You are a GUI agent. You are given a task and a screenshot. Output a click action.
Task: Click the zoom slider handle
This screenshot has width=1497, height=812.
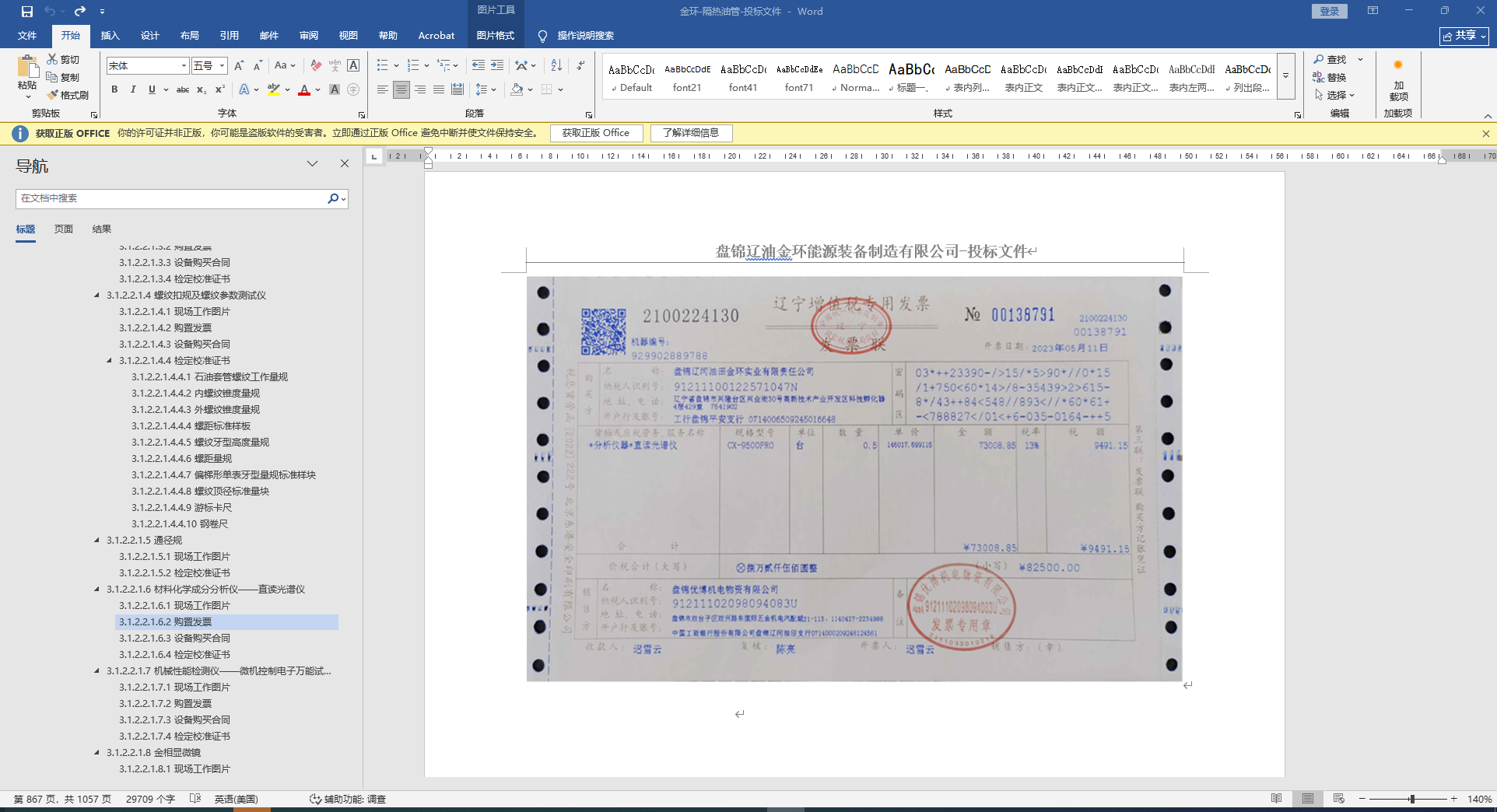[x=1411, y=799]
